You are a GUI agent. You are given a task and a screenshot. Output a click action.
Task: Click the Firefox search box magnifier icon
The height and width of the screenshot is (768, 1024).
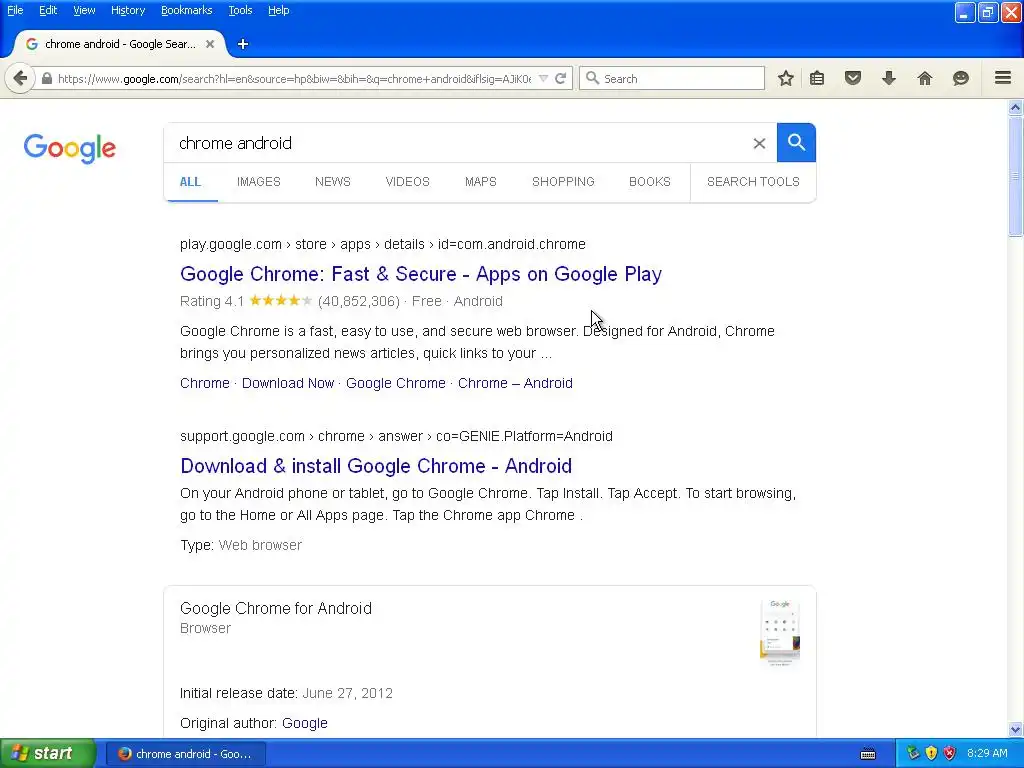592,78
